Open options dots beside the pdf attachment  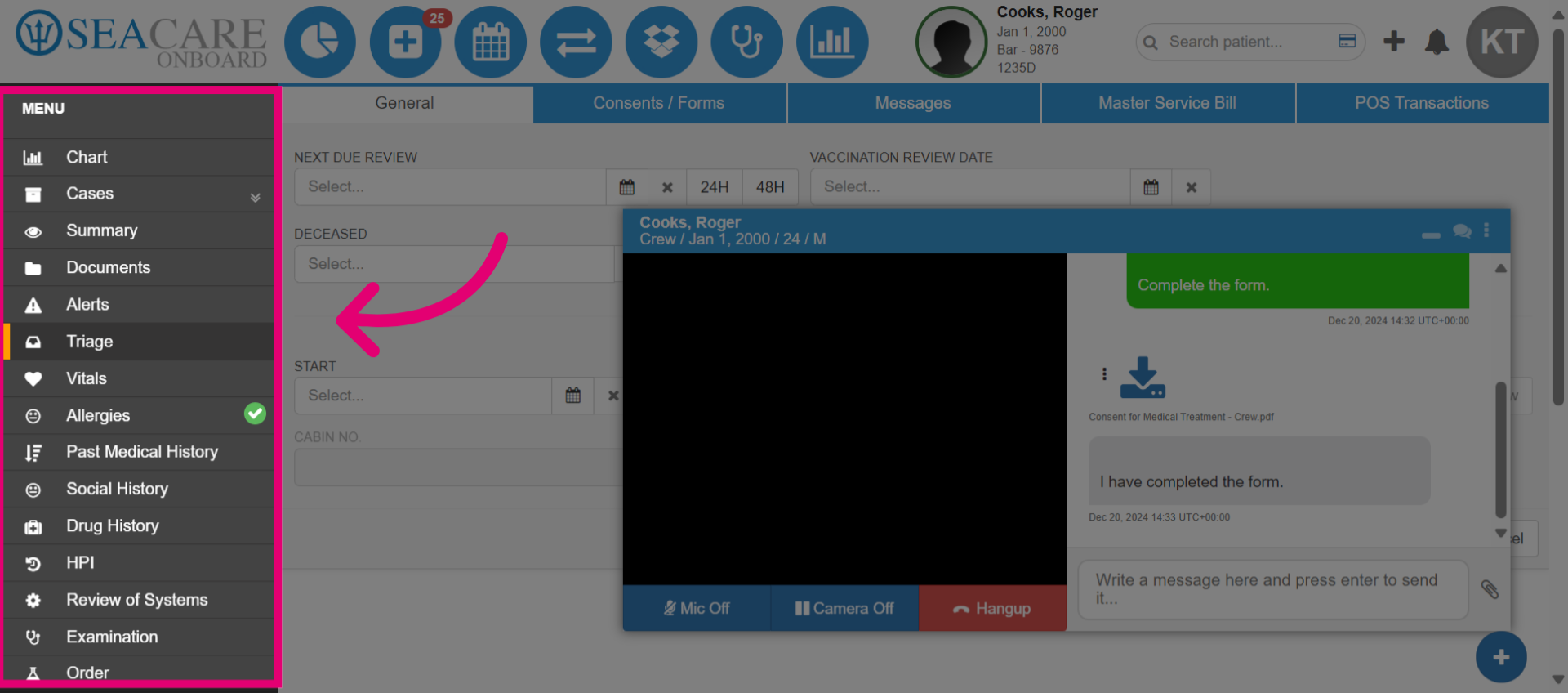[1104, 373]
